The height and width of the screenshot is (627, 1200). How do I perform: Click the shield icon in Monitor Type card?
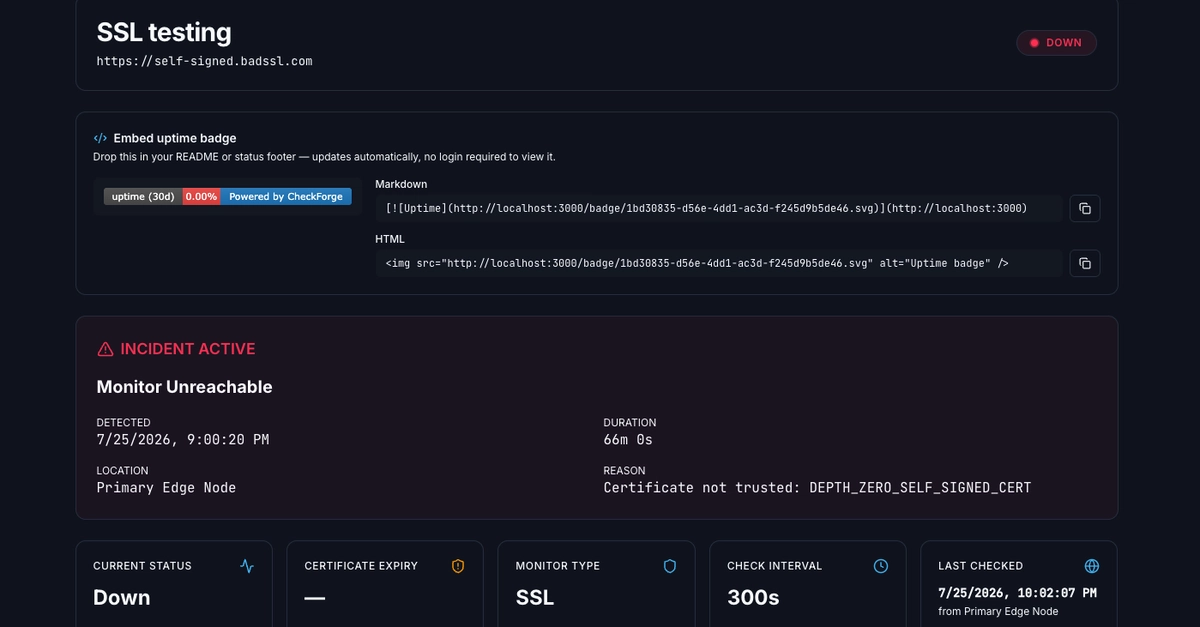click(670, 566)
